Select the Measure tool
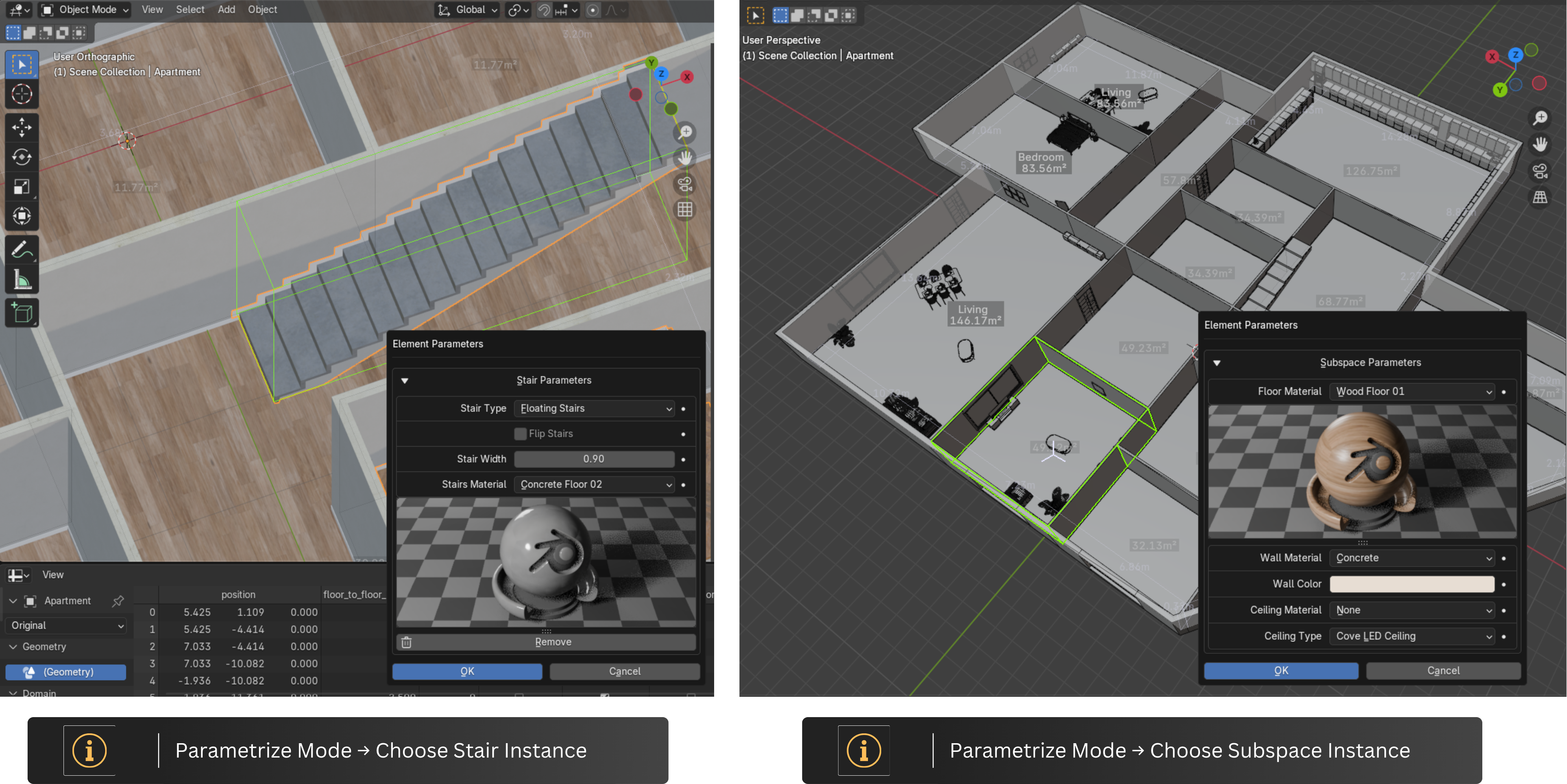Screen dimensions: 1567x784 [x=22, y=280]
